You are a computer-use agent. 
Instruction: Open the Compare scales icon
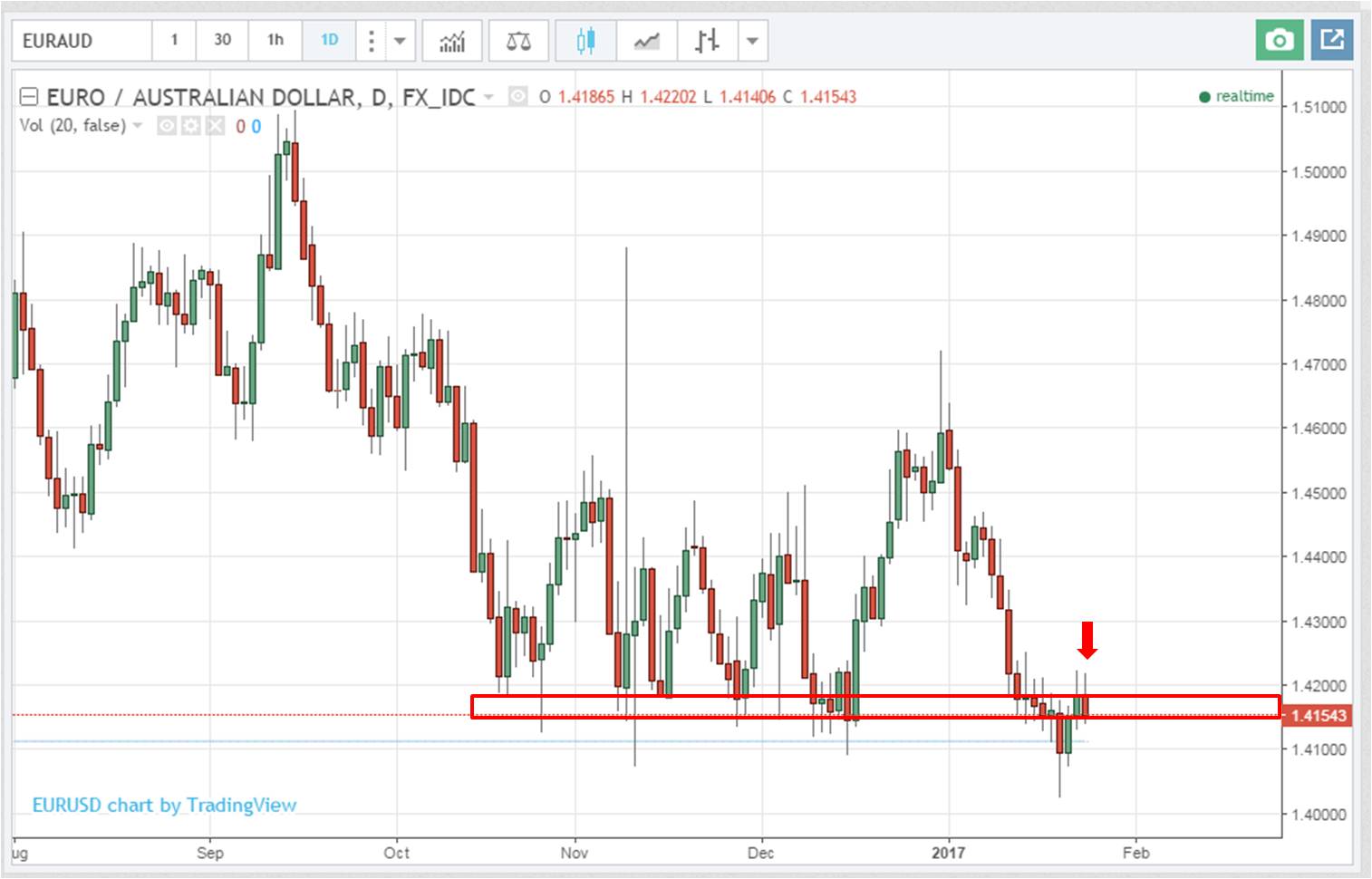pyautogui.click(x=518, y=41)
